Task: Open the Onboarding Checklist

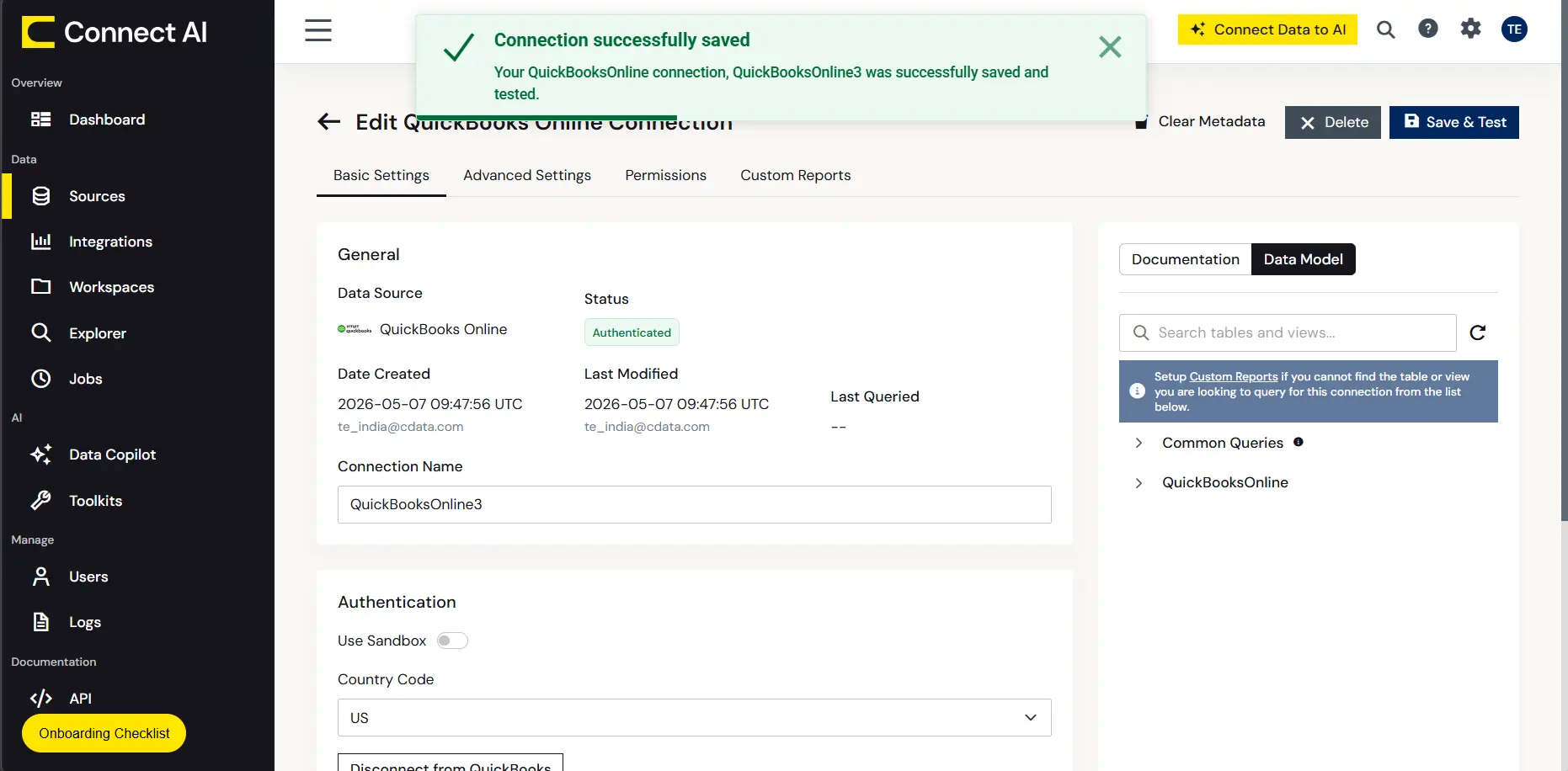Action: click(x=104, y=733)
